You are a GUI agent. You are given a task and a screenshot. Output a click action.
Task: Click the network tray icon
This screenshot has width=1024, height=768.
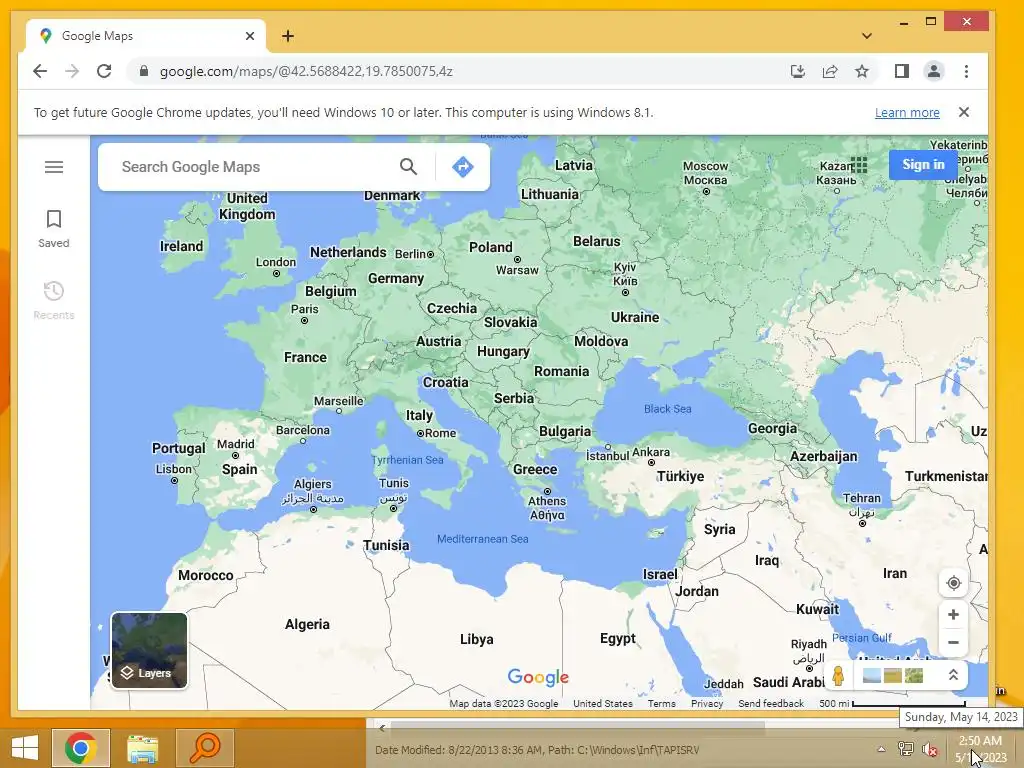pyautogui.click(x=906, y=749)
